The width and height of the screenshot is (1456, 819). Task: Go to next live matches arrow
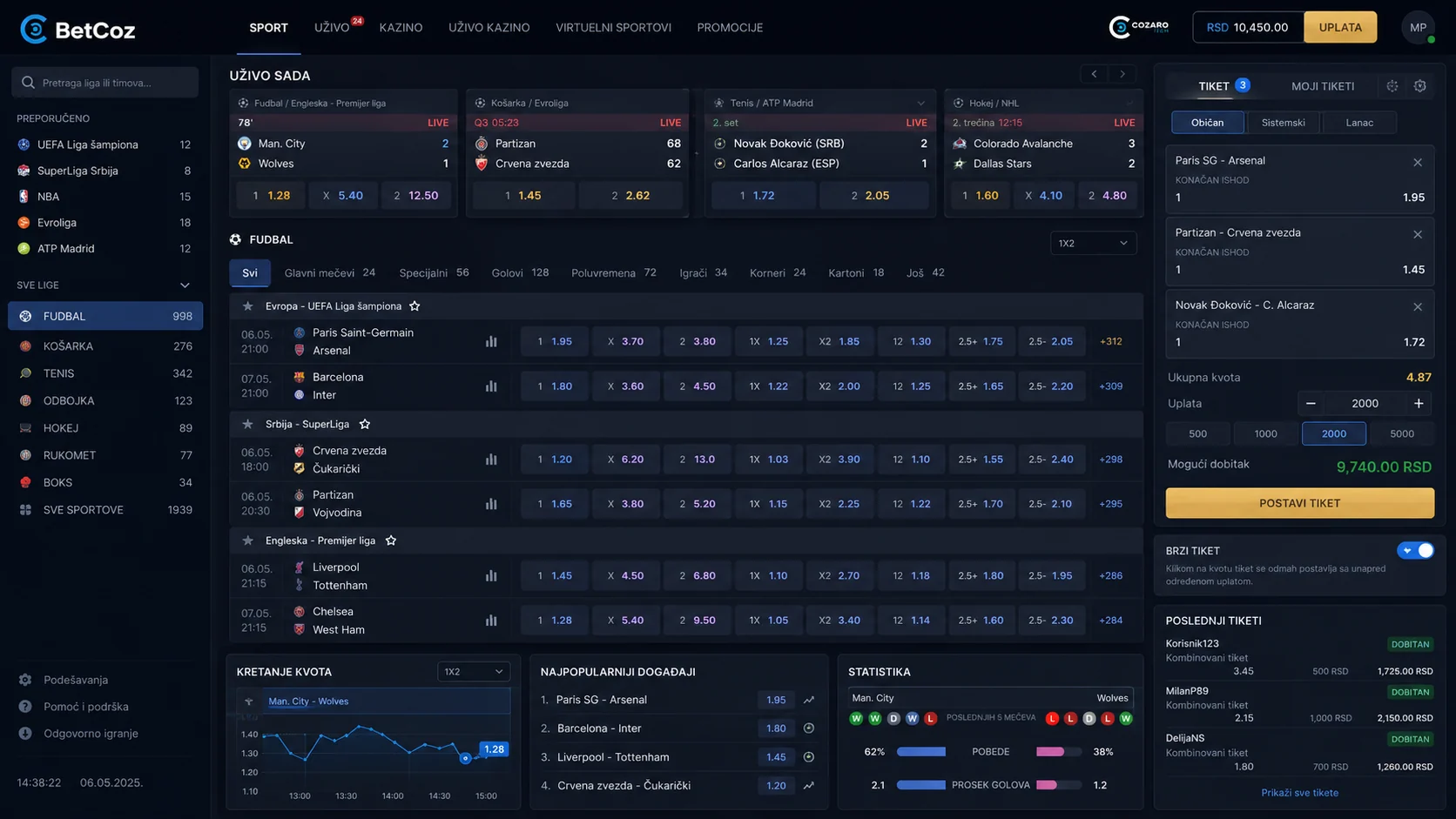(1123, 74)
